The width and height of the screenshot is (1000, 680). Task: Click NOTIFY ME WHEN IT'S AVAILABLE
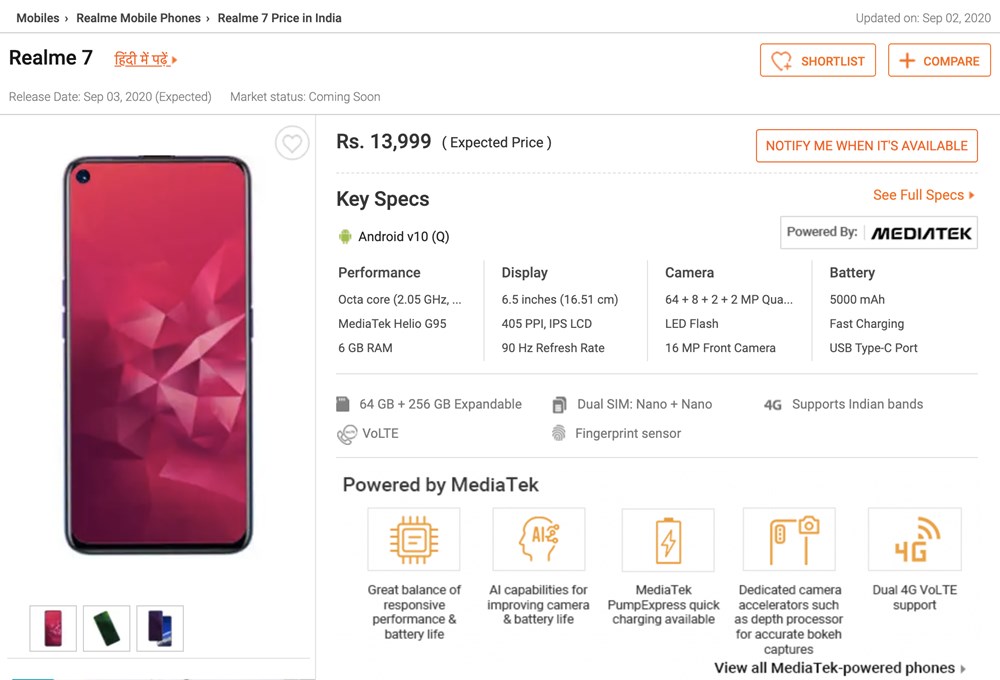point(866,145)
